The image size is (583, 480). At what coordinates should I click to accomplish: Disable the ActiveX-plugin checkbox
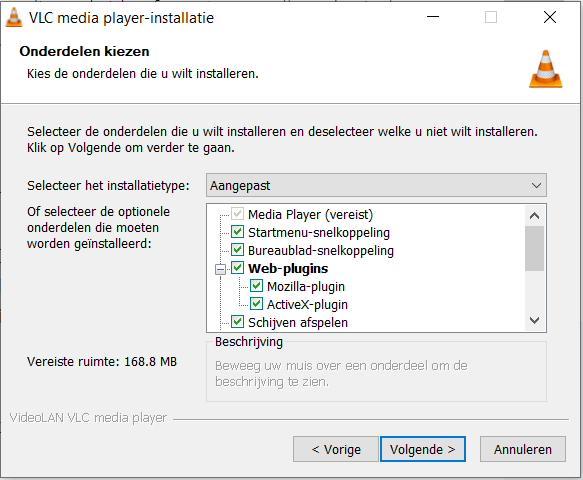[256, 303]
